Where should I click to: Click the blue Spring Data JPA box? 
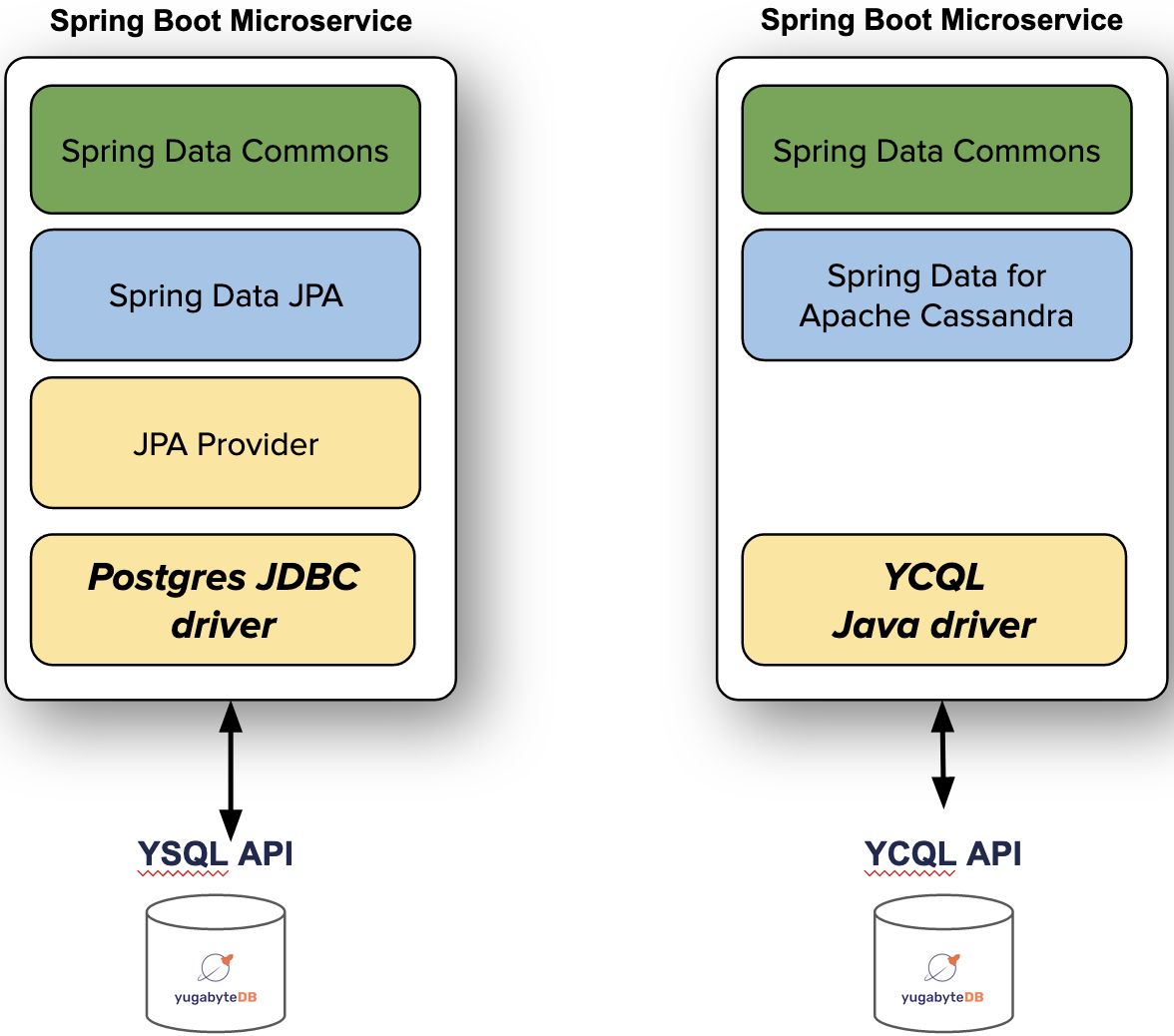coord(226,295)
